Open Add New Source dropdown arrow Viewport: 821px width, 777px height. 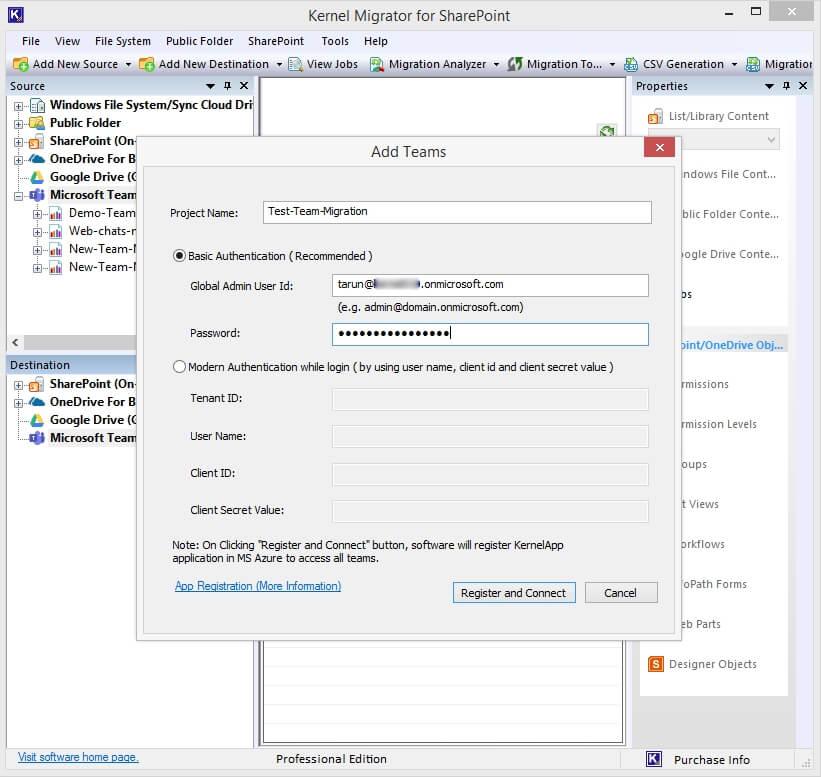pos(128,64)
